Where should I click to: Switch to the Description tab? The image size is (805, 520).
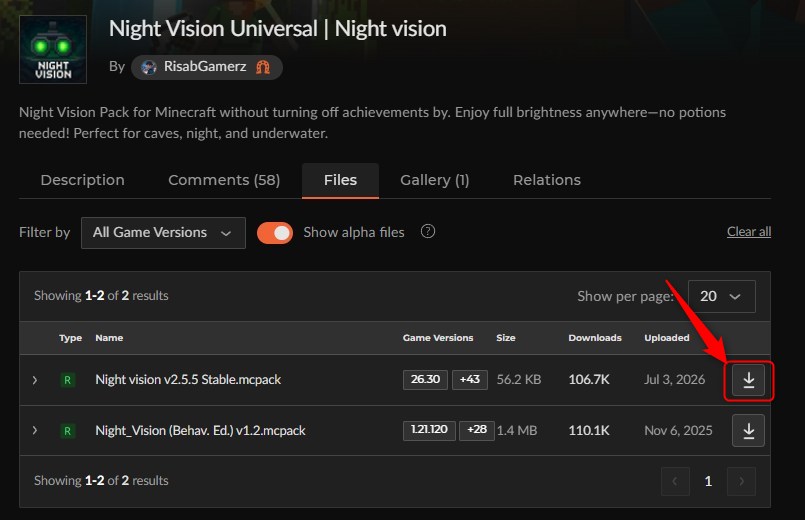point(83,180)
